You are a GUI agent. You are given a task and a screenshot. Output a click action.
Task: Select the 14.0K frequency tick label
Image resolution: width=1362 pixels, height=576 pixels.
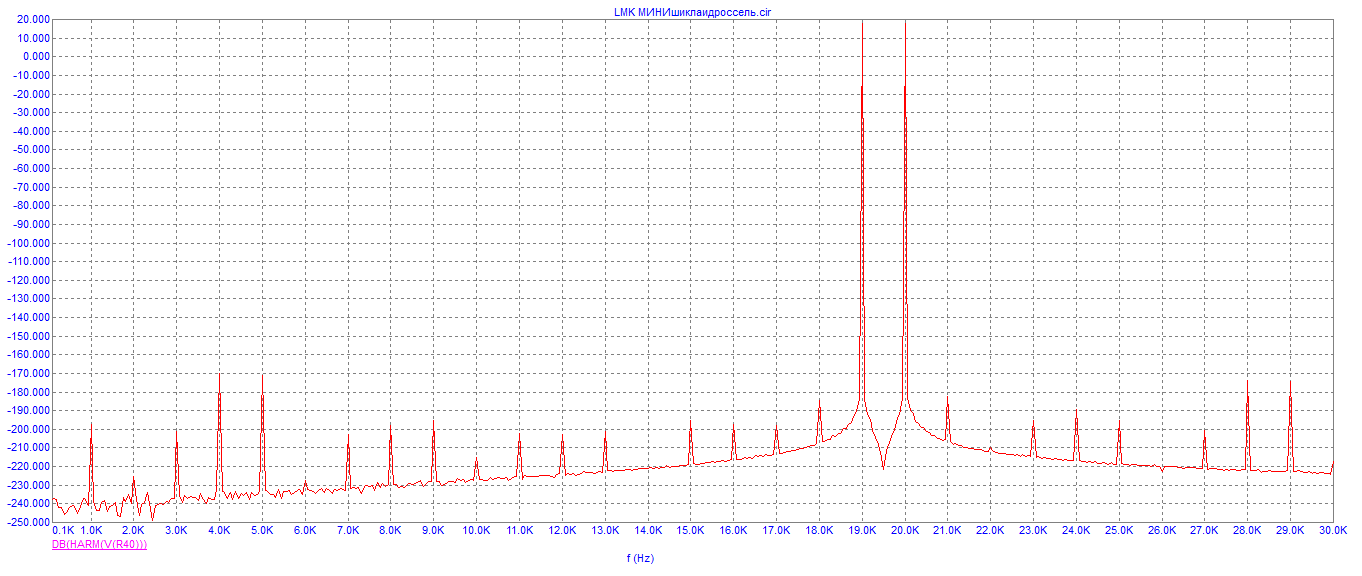tap(648, 530)
